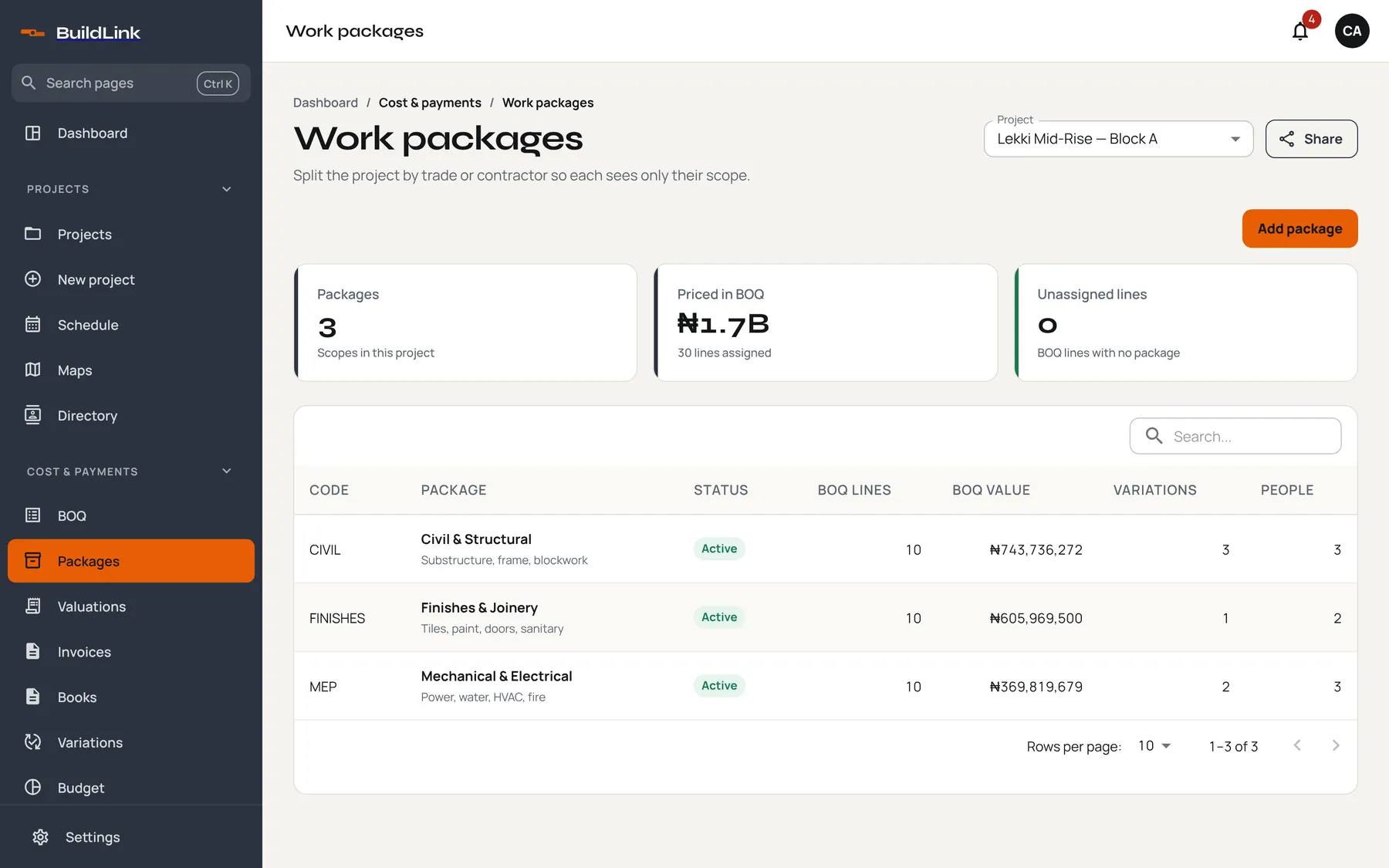Open Invoices from the sidebar
The image size is (1389, 868).
tap(131, 652)
